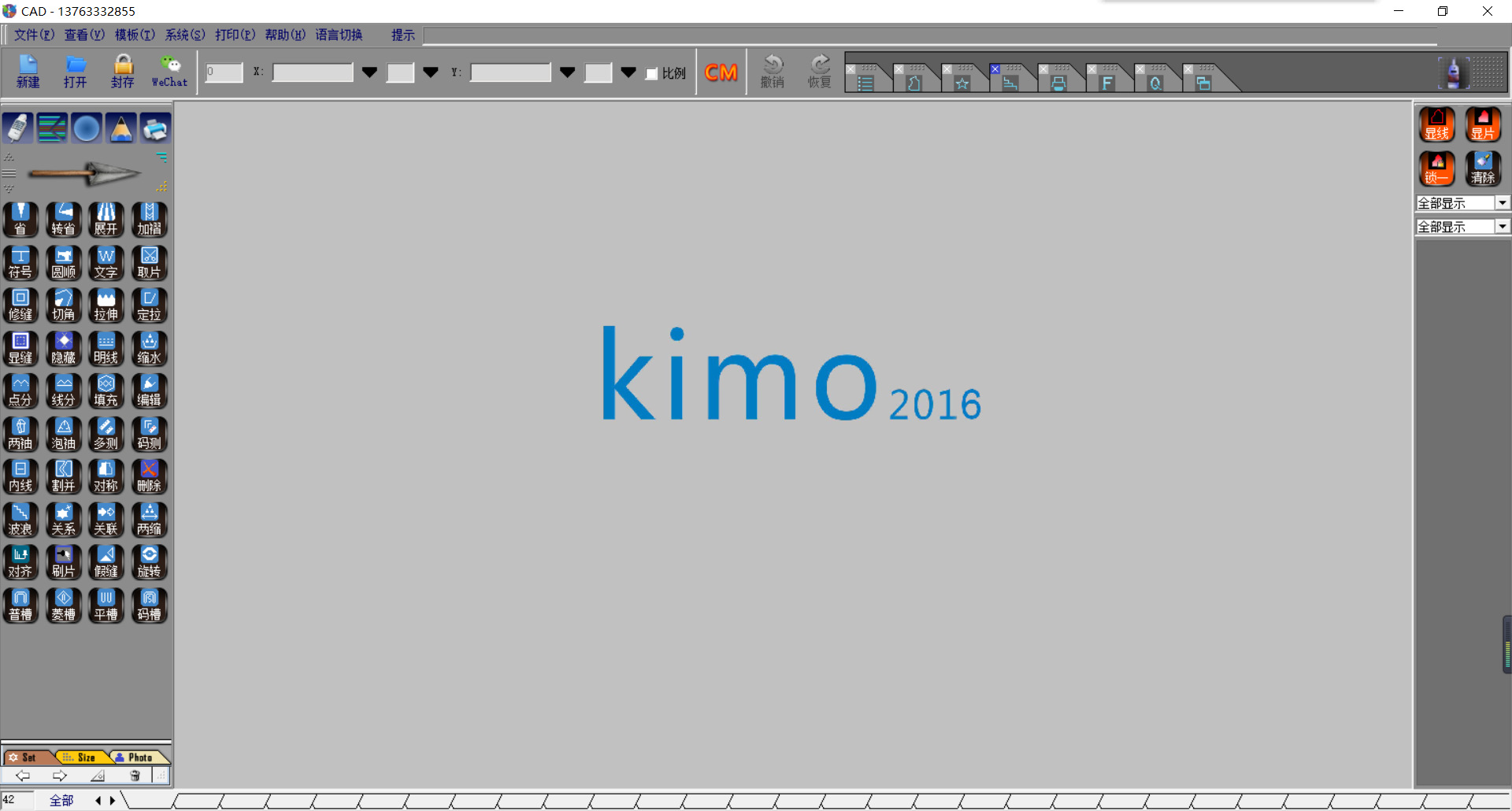Click the 封存 save button
Image resolution: width=1512 pixels, height=811 pixels.
123,71
